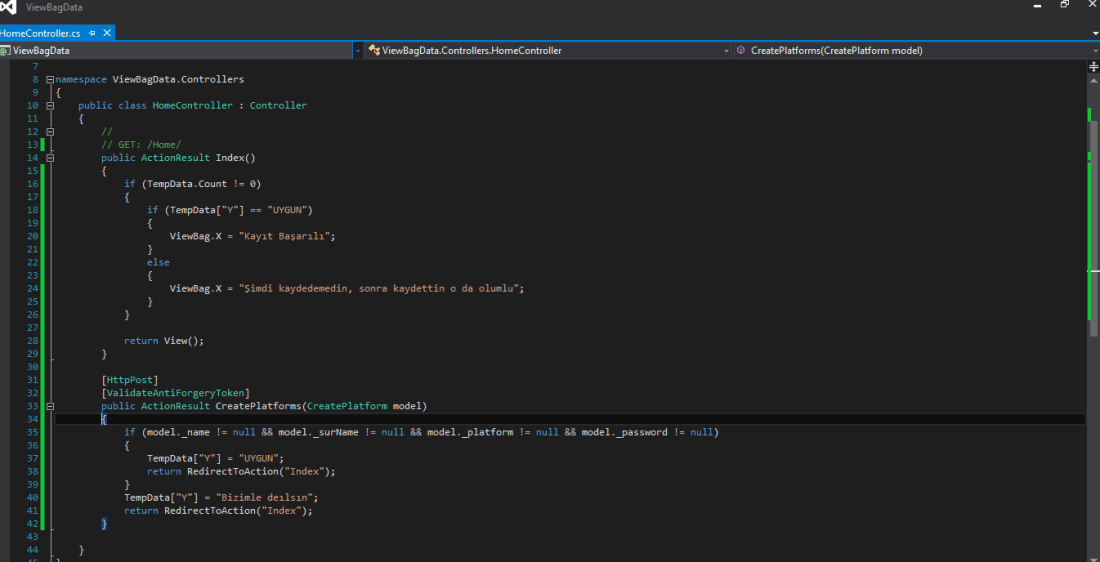This screenshot has width=1100, height=562.
Task: Collapse the HomeController class outline
Action: (x=50, y=105)
